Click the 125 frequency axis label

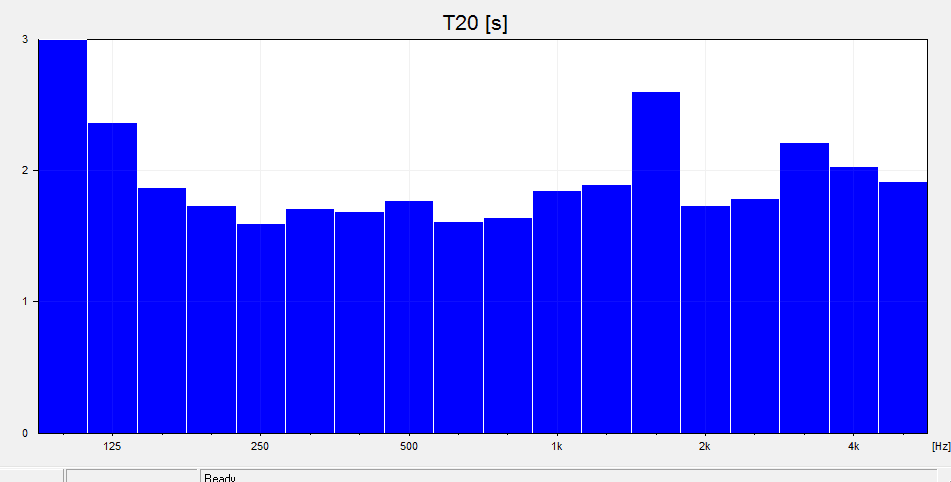[112, 446]
